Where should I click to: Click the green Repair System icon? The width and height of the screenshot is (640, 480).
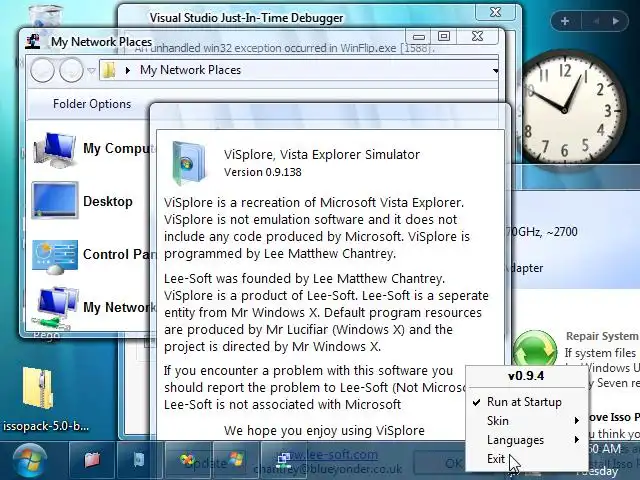[x=535, y=350]
